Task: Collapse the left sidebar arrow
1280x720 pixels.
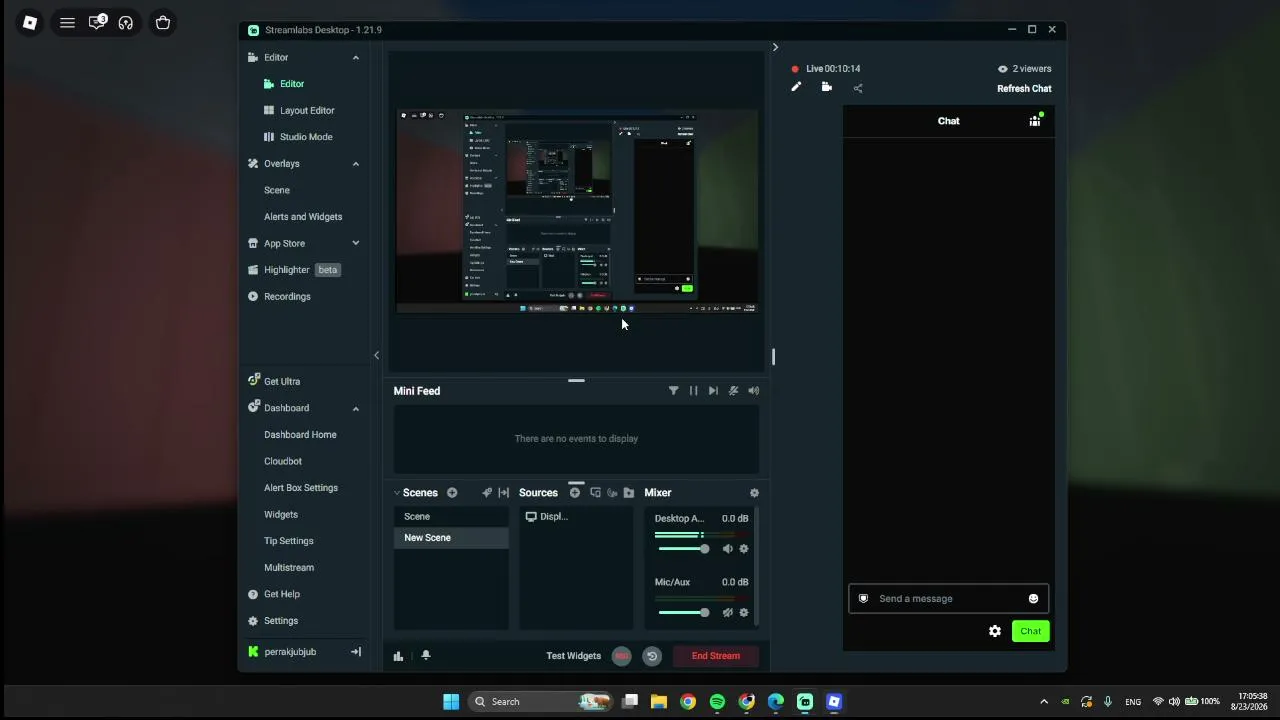Action: pos(376,355)
